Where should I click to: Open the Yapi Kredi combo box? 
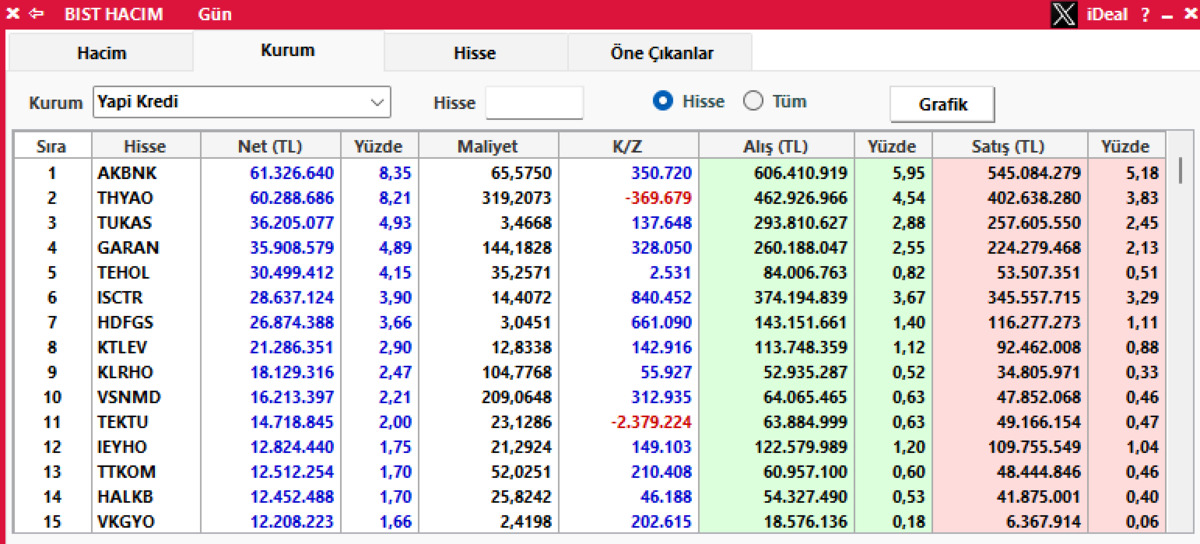point(241,102)
